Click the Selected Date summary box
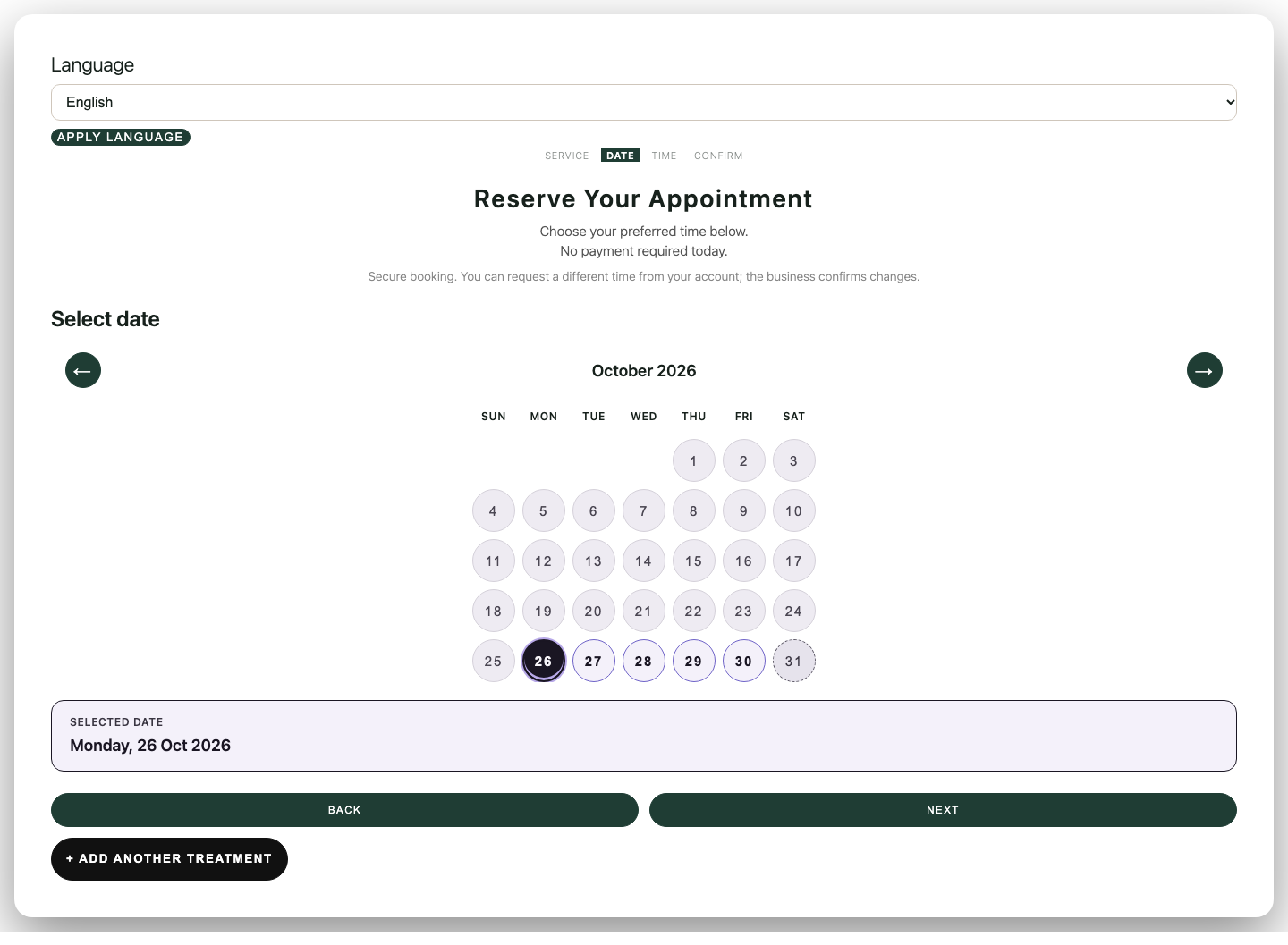The image size is (1288, 945). click(644, 736)
